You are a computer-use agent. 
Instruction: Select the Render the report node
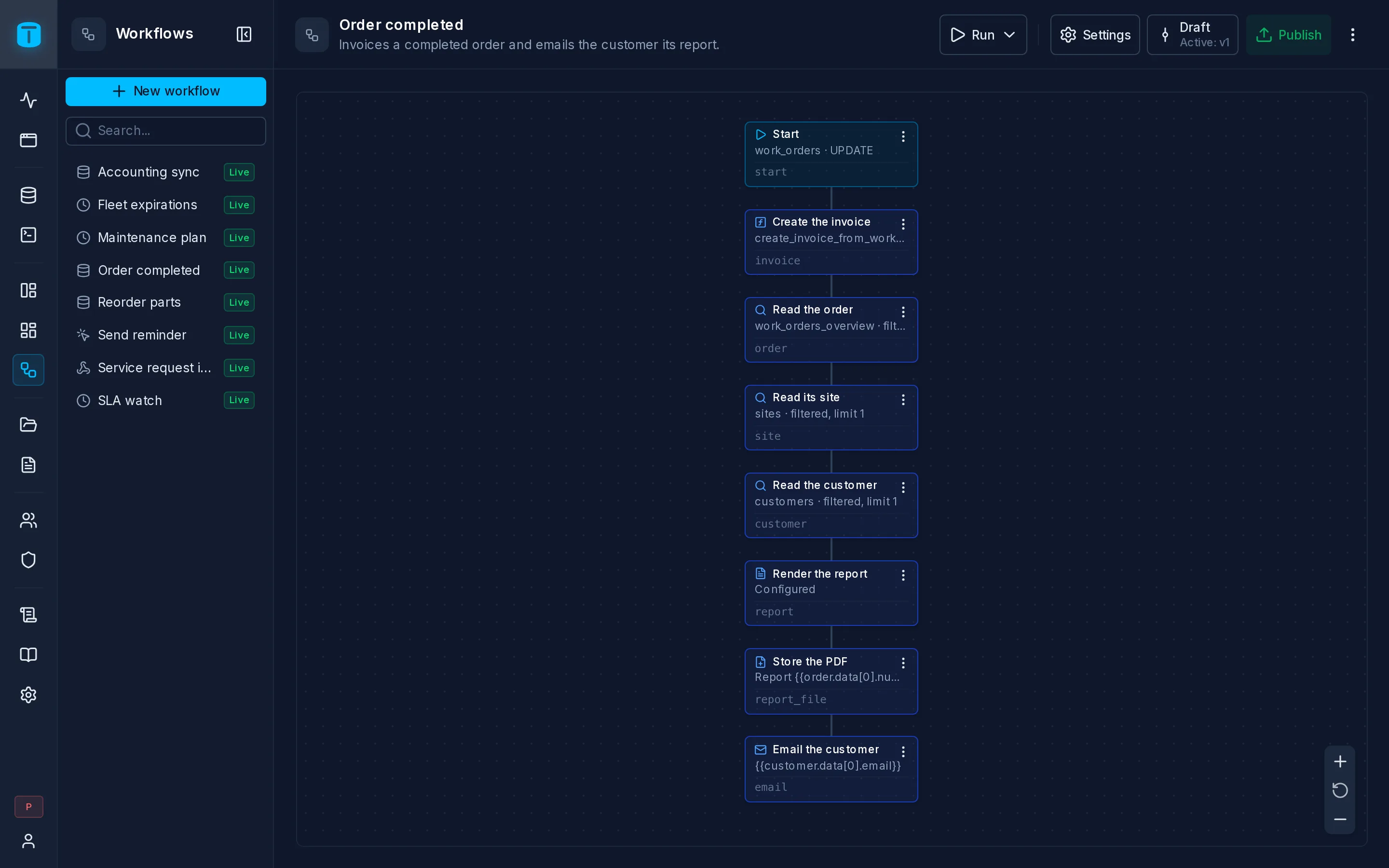coord(831,593)
